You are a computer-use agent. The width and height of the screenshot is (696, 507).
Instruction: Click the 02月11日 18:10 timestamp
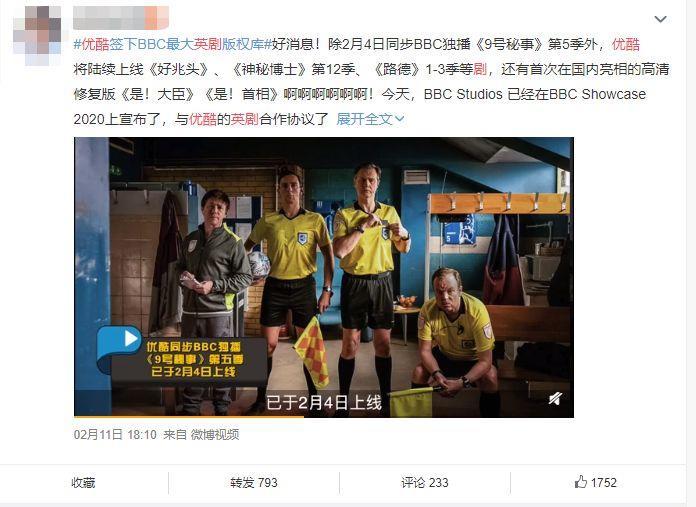point(115,434)
